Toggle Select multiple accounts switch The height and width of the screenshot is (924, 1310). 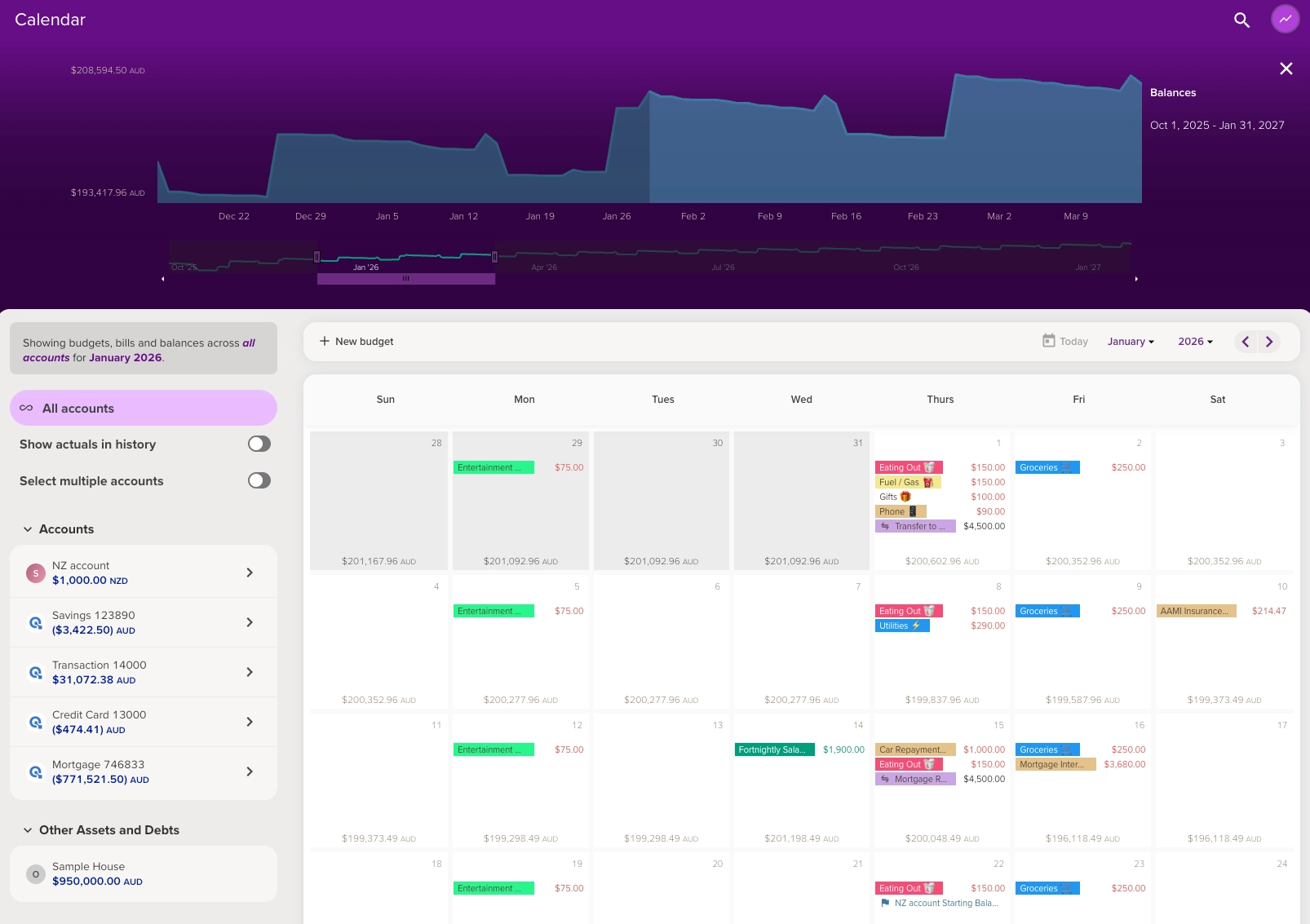(259, 480)
